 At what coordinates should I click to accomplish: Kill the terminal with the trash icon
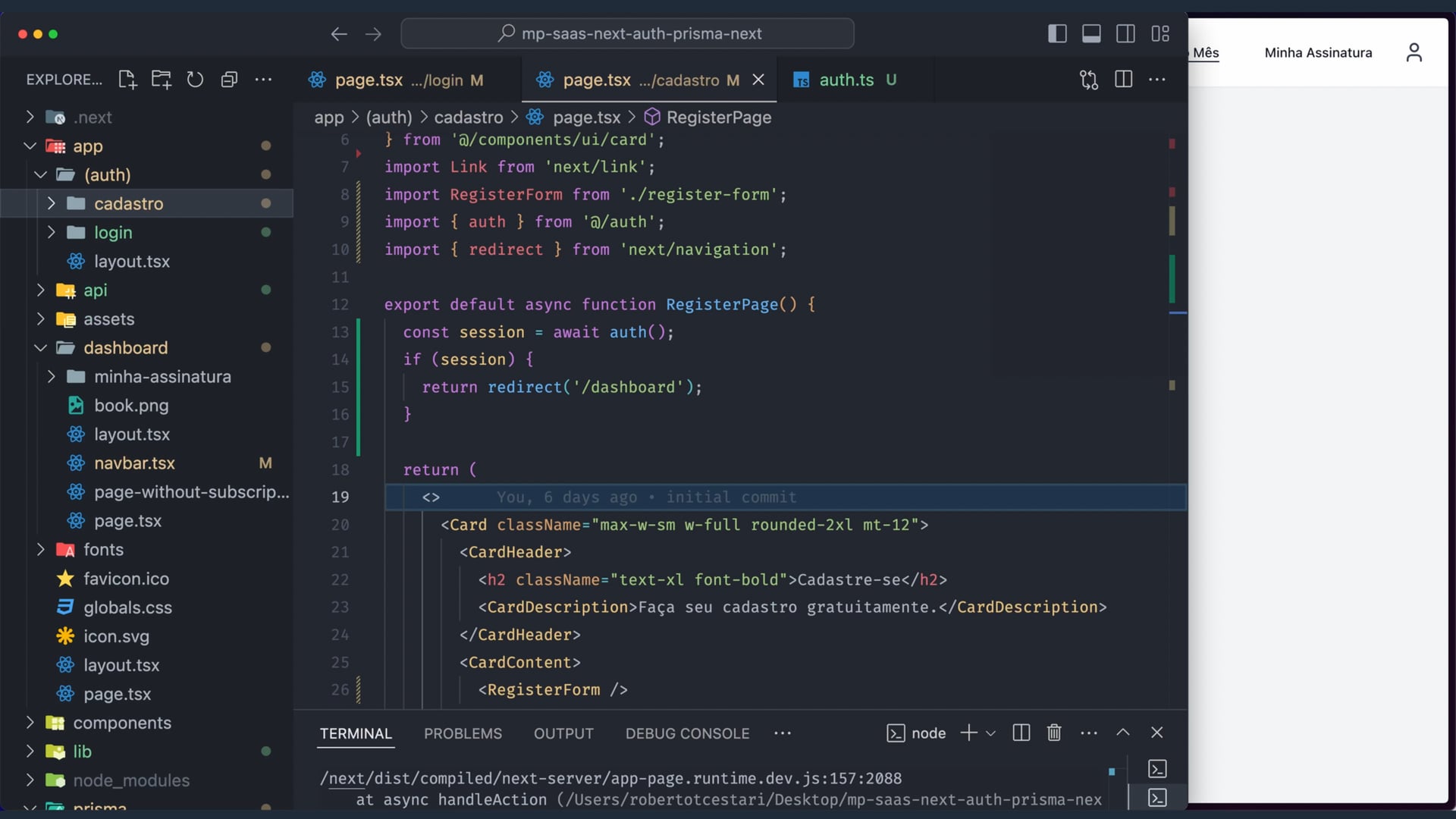tap(1054, 733)
